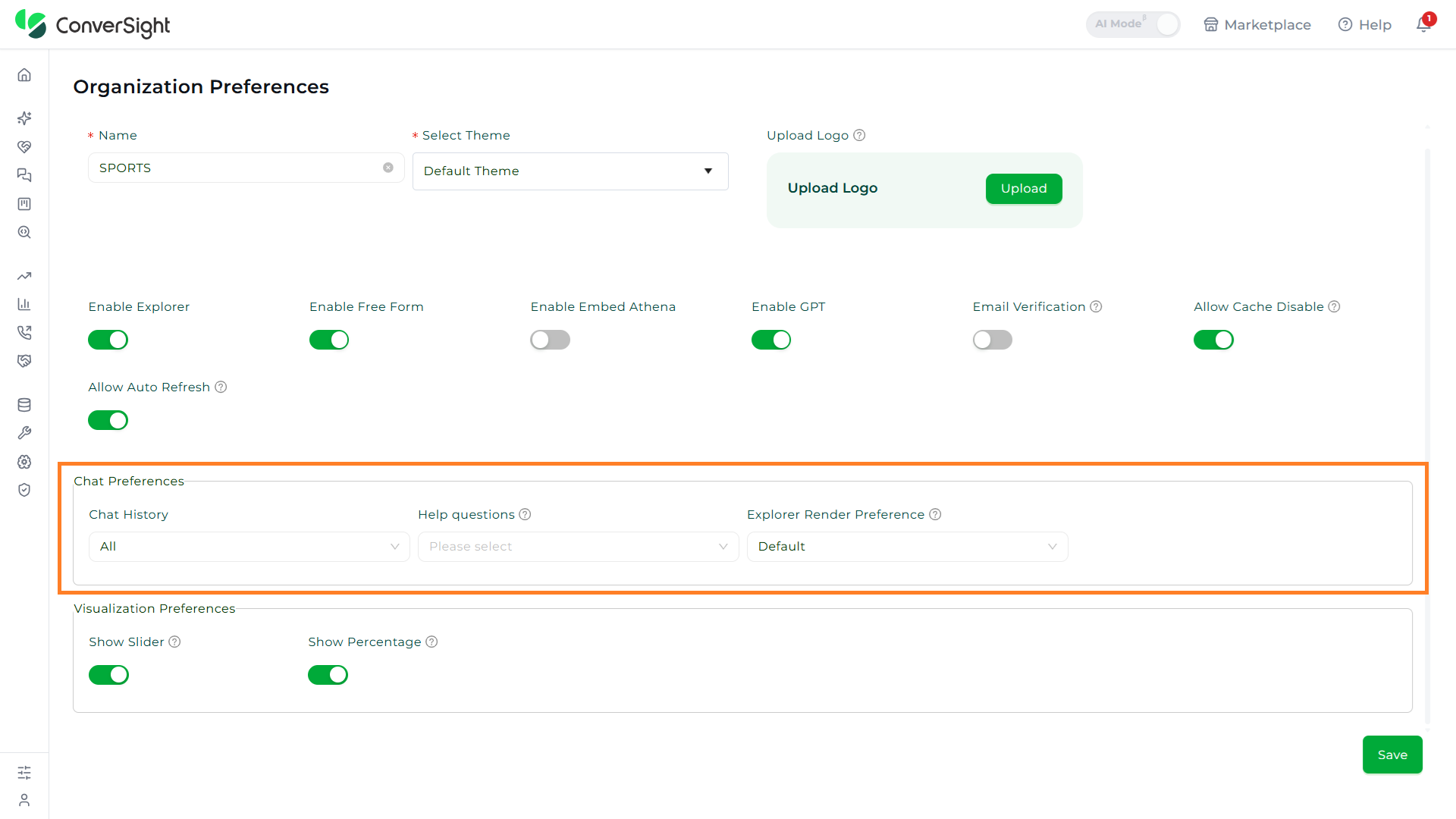Image resolution: width=1456 pixels, height=819 pixels.
Task: Open the Marketplace menu item
Action: pyautogui.click(x=1257, y=24)
